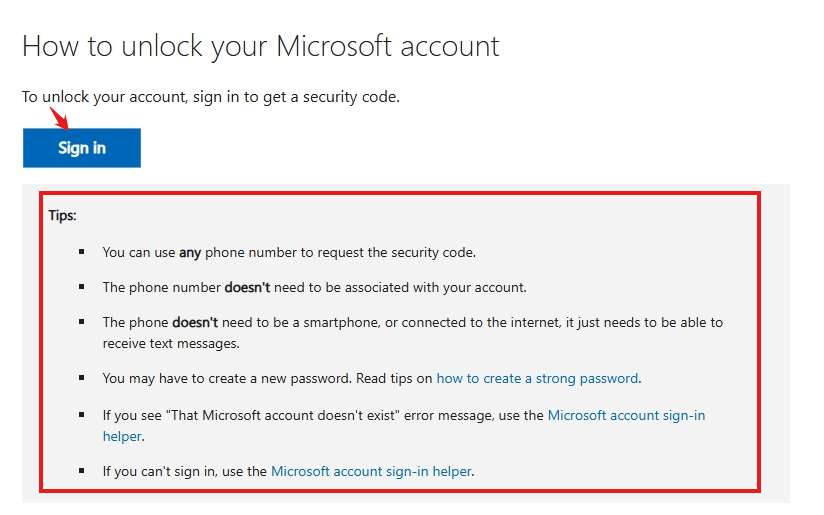The width and height of the screenshot is (824, 515).
Task: Click the quoted 'That Microsoft account doesn't exist' text
Action: 298,415
